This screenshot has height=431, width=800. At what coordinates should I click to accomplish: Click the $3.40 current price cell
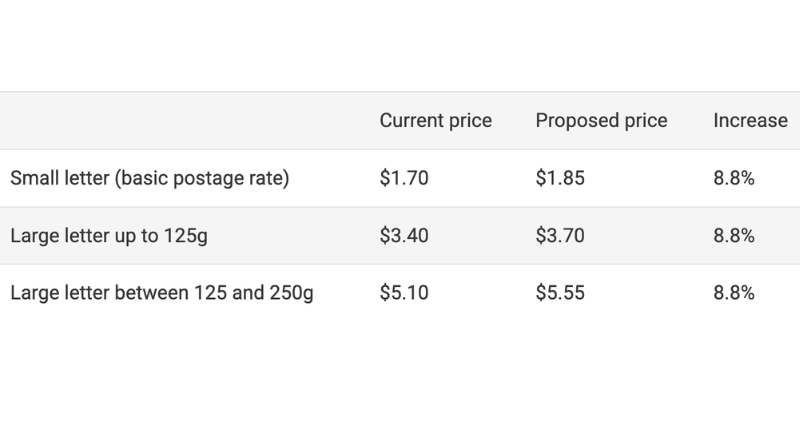coord(402,236)
